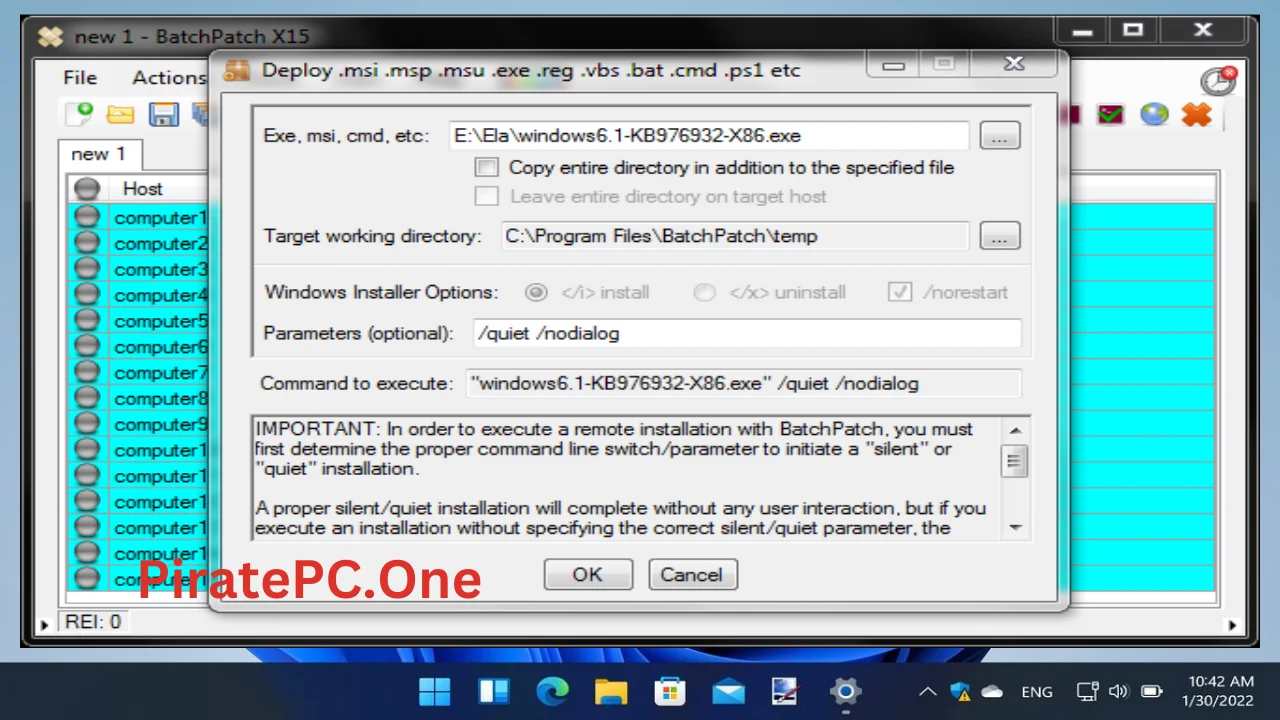Click Cancel in the deploy dialog
Image resolution: width=1280 pixels, height=720 pixels.
pos(692,574)
